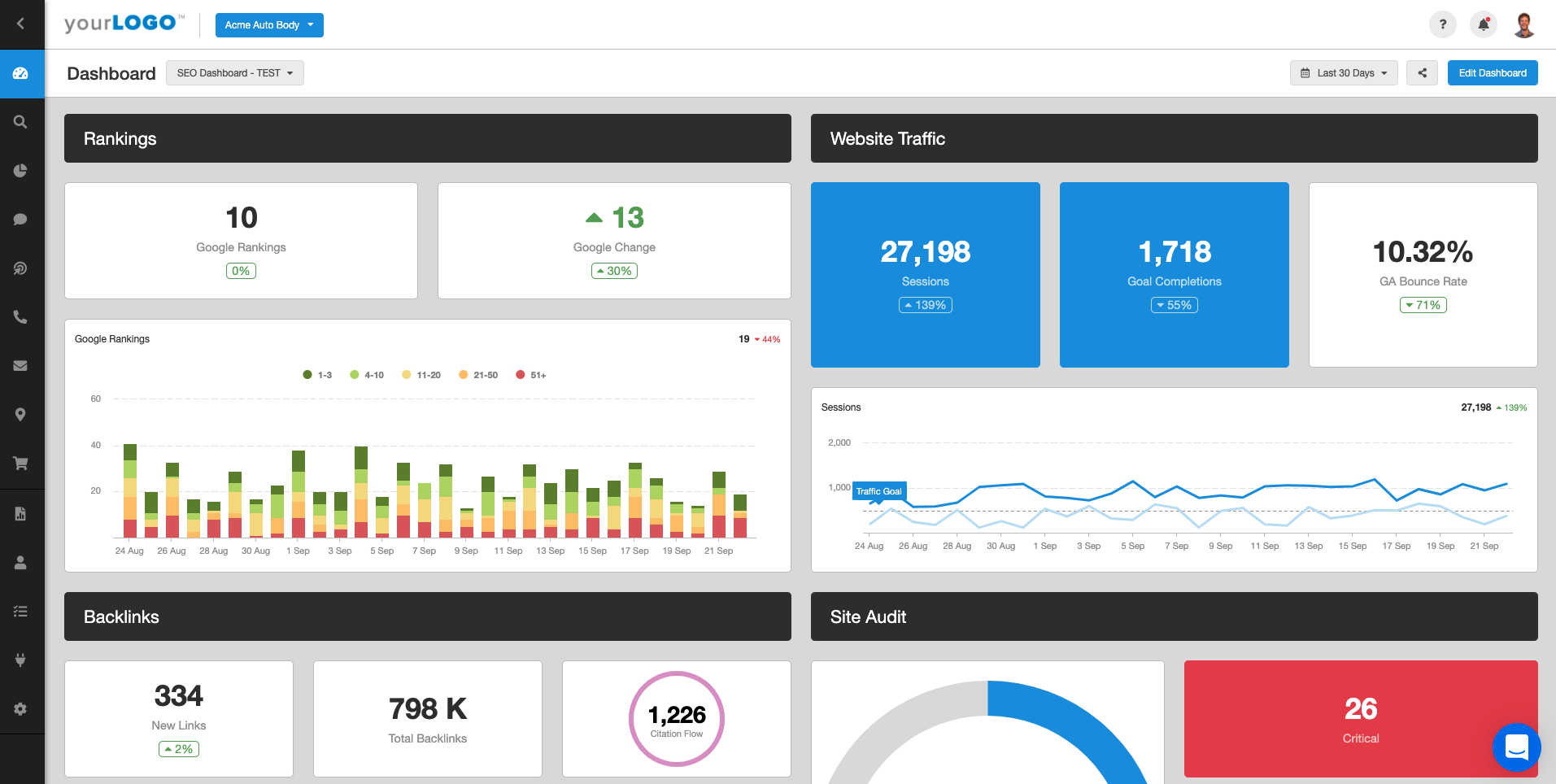Toggle the 1-3 legend series
The width and height of the screenshot is (1556, 784).
pyautogui.click(x=317, y=375)
